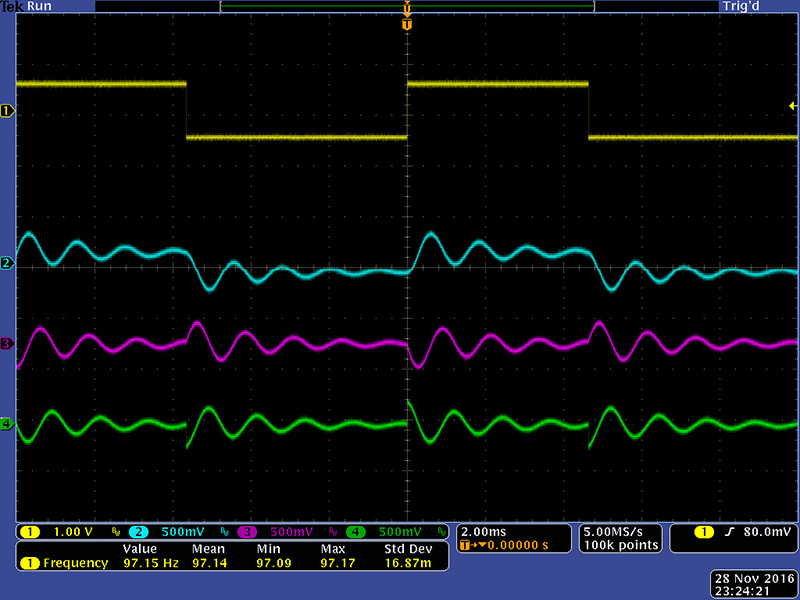The image size is (800, 600).
Task: Click the record view bar at top
Action: click(406, 6)
